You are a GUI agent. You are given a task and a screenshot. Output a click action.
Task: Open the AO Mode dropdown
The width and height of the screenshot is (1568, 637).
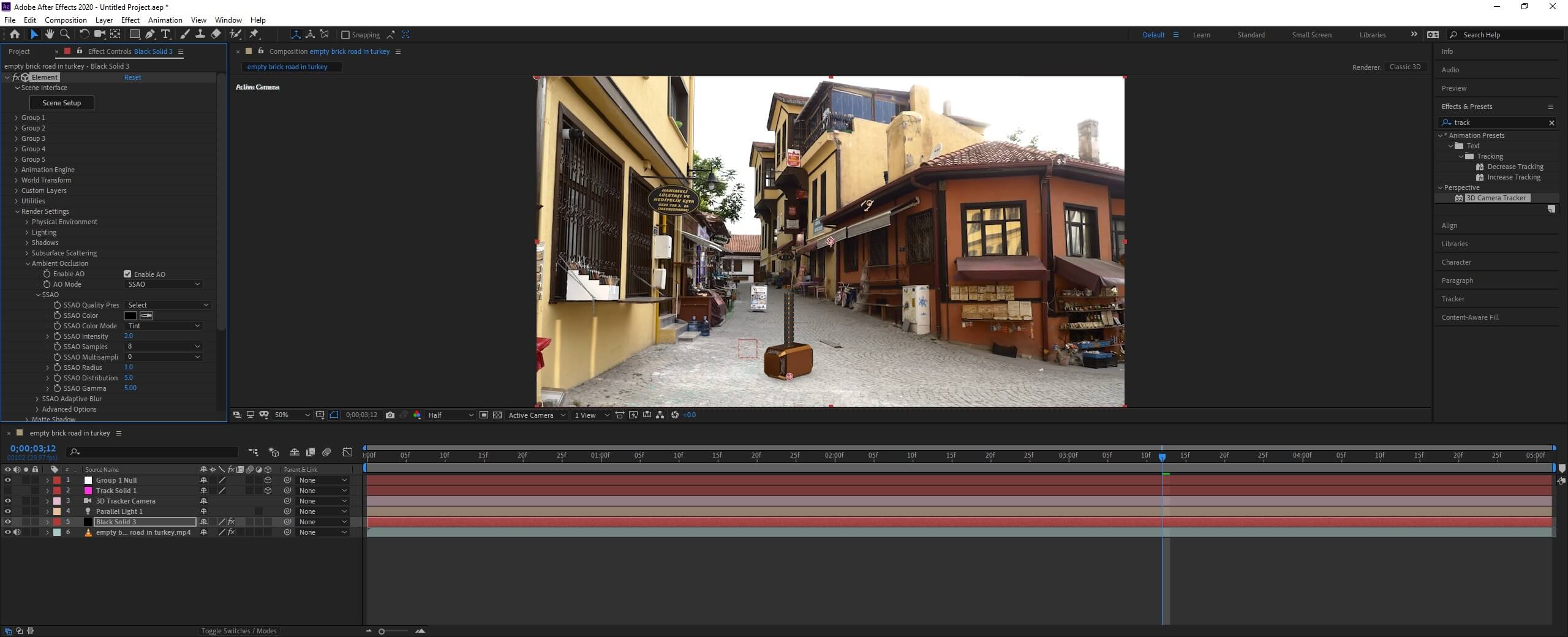[x=163, y=284]
